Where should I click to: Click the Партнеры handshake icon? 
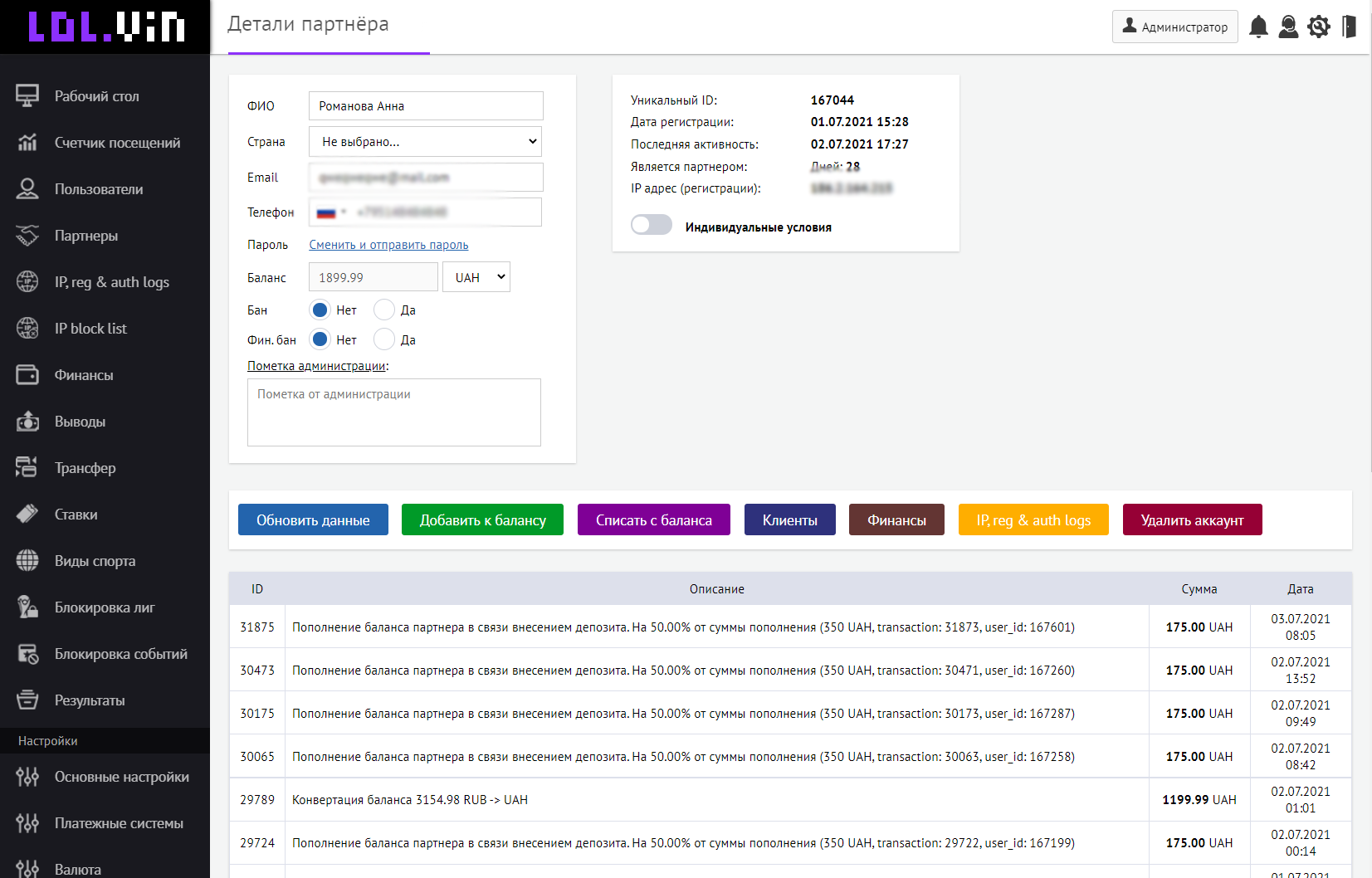click(27, 236)
